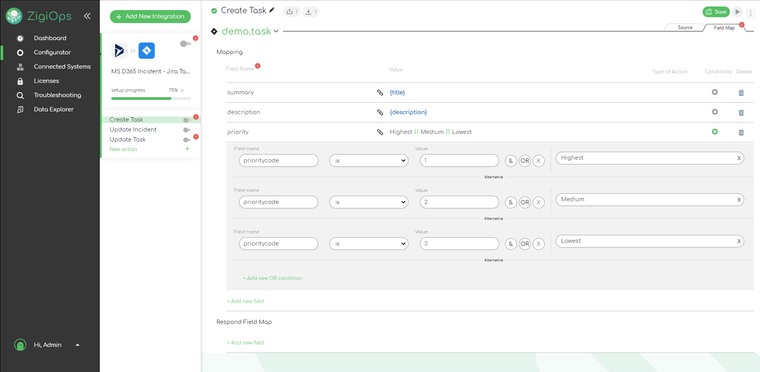Open Configurator in the sidebar
Screen dimensions: 760x372
[x=52, y=52]
